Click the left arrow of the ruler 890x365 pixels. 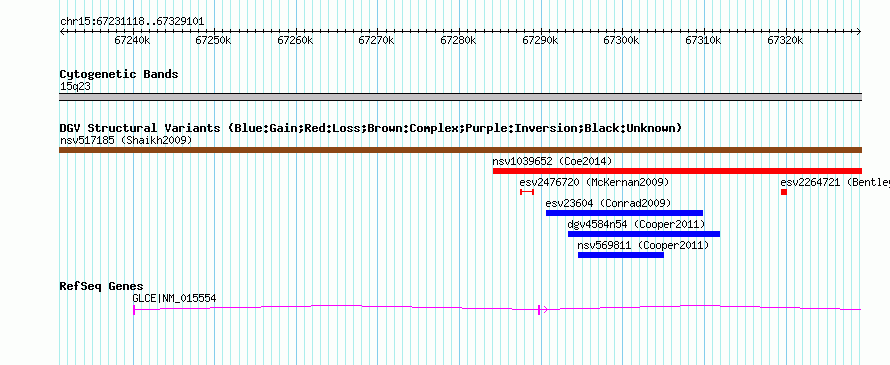(x=62, y=32)
